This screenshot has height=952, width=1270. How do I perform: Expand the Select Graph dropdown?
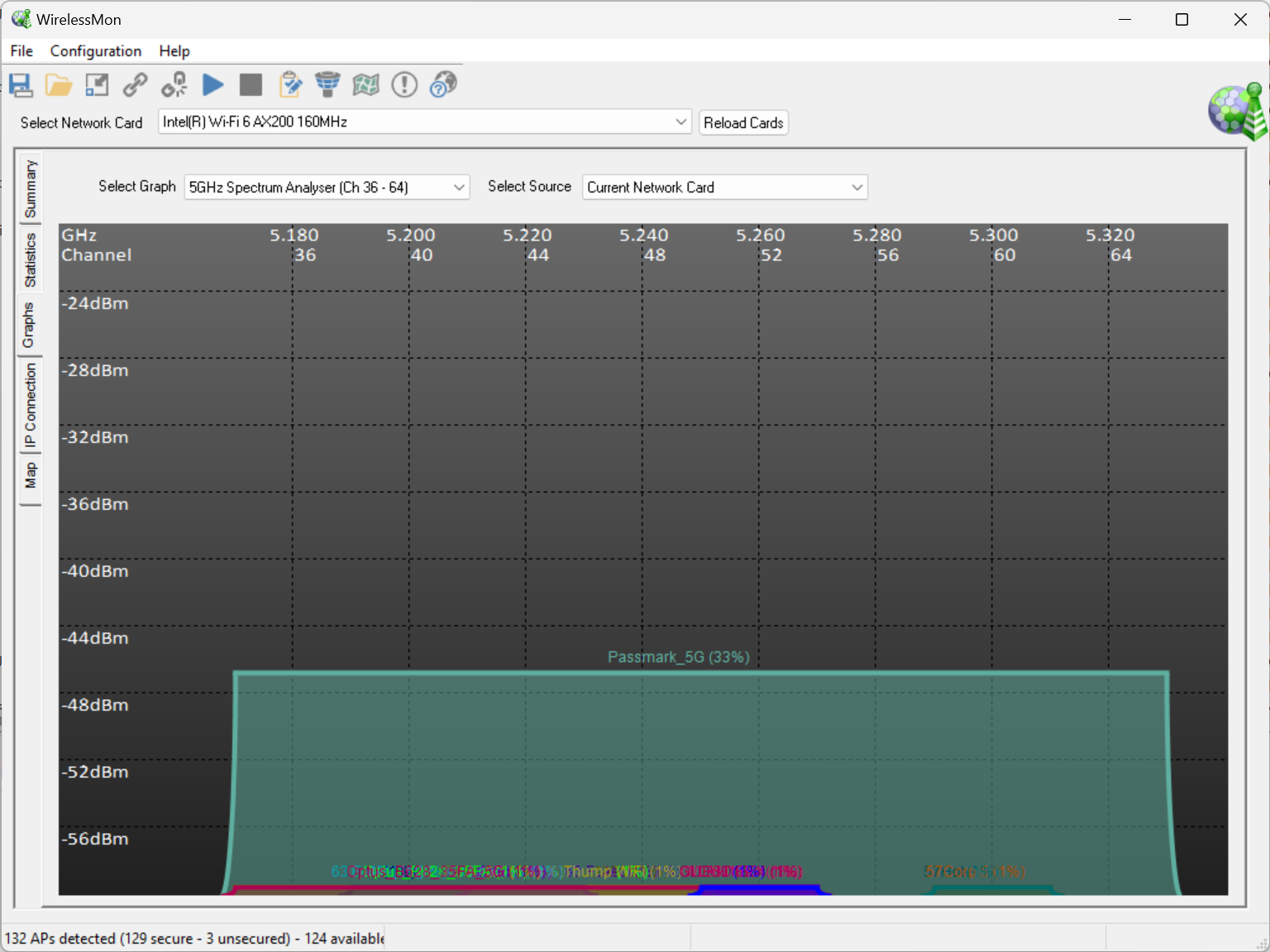[x=459, y=188]
